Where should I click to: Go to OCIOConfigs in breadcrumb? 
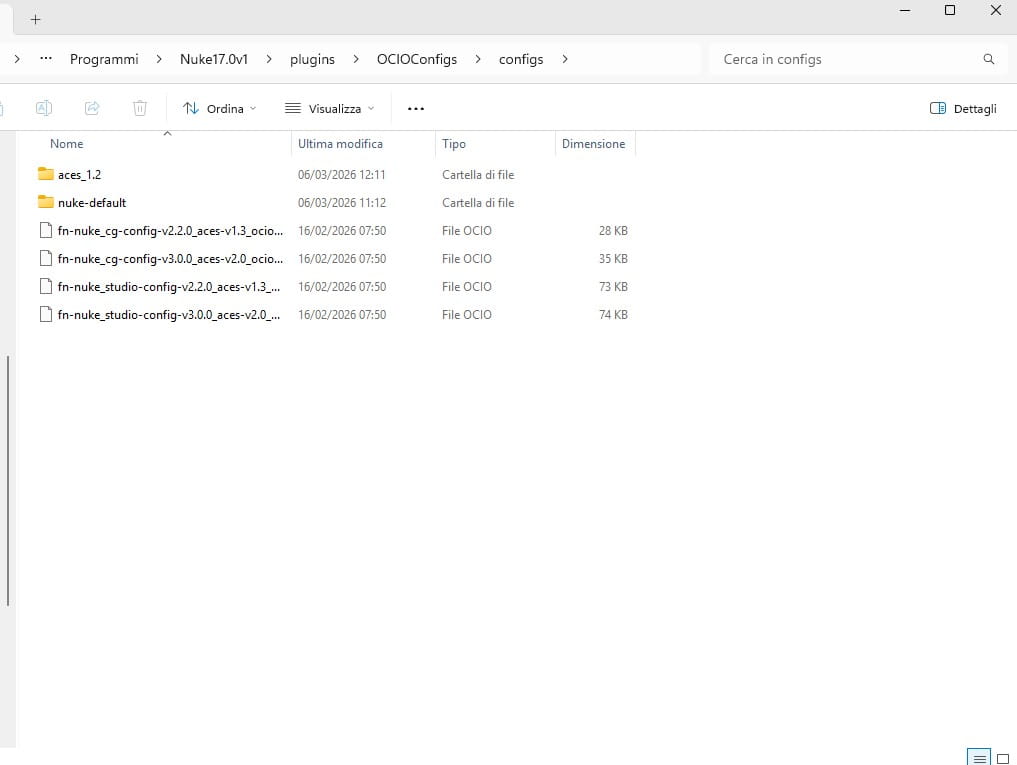(x=417, y=59)
